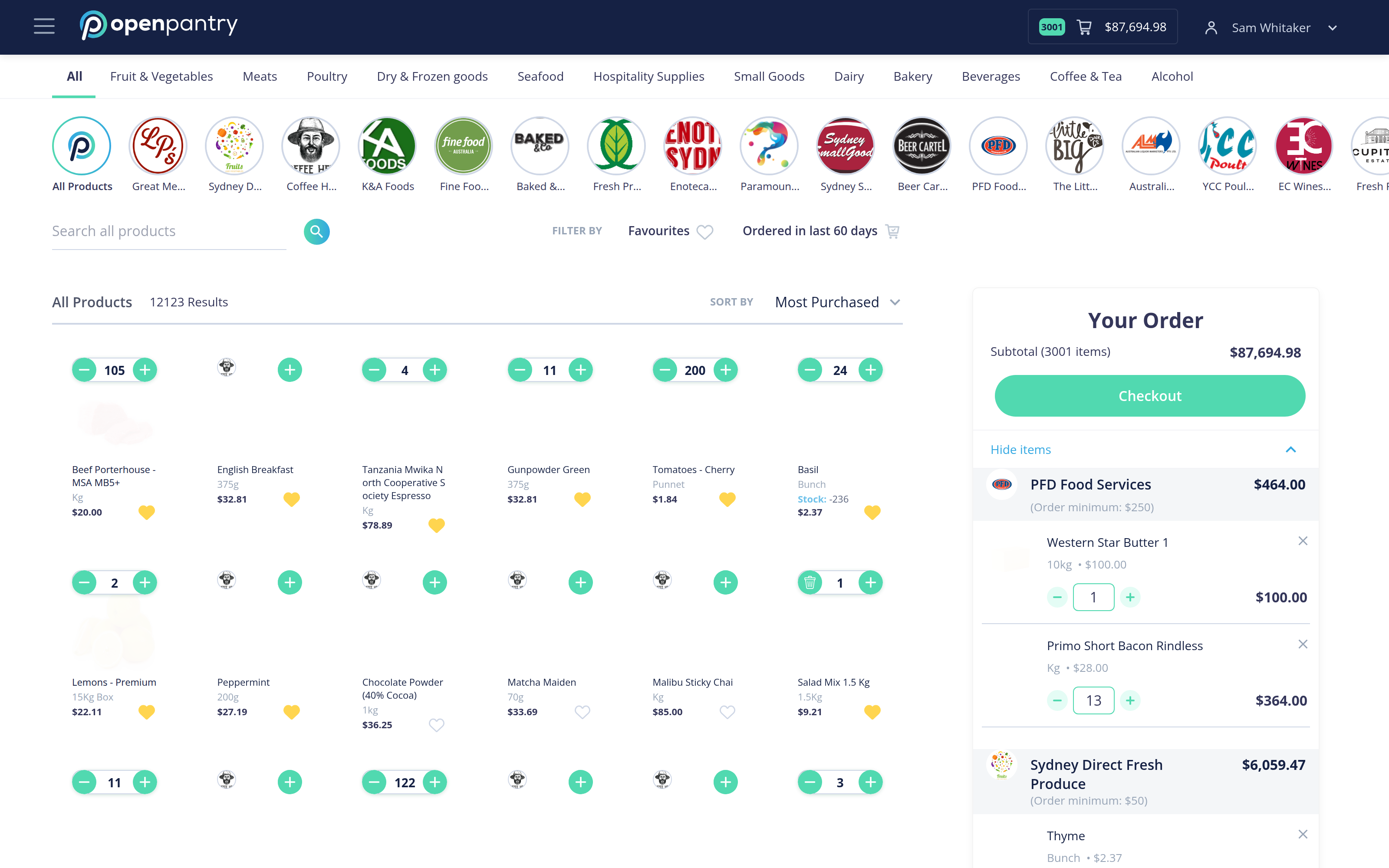Select The Little Big supplier icon
Viewport: 1389px width, 868px height.
[x=1075, y=146]
